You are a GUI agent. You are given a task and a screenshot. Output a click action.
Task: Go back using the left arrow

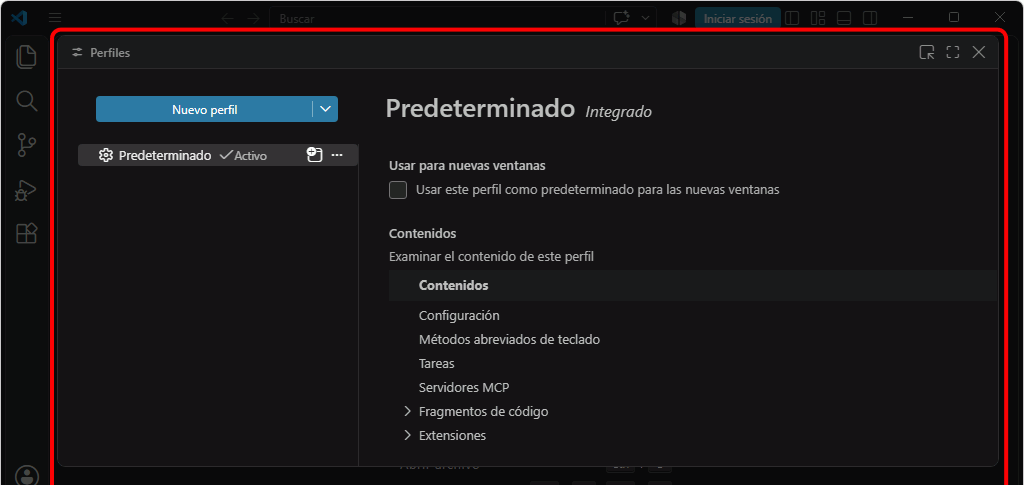[x=227, y=18]
